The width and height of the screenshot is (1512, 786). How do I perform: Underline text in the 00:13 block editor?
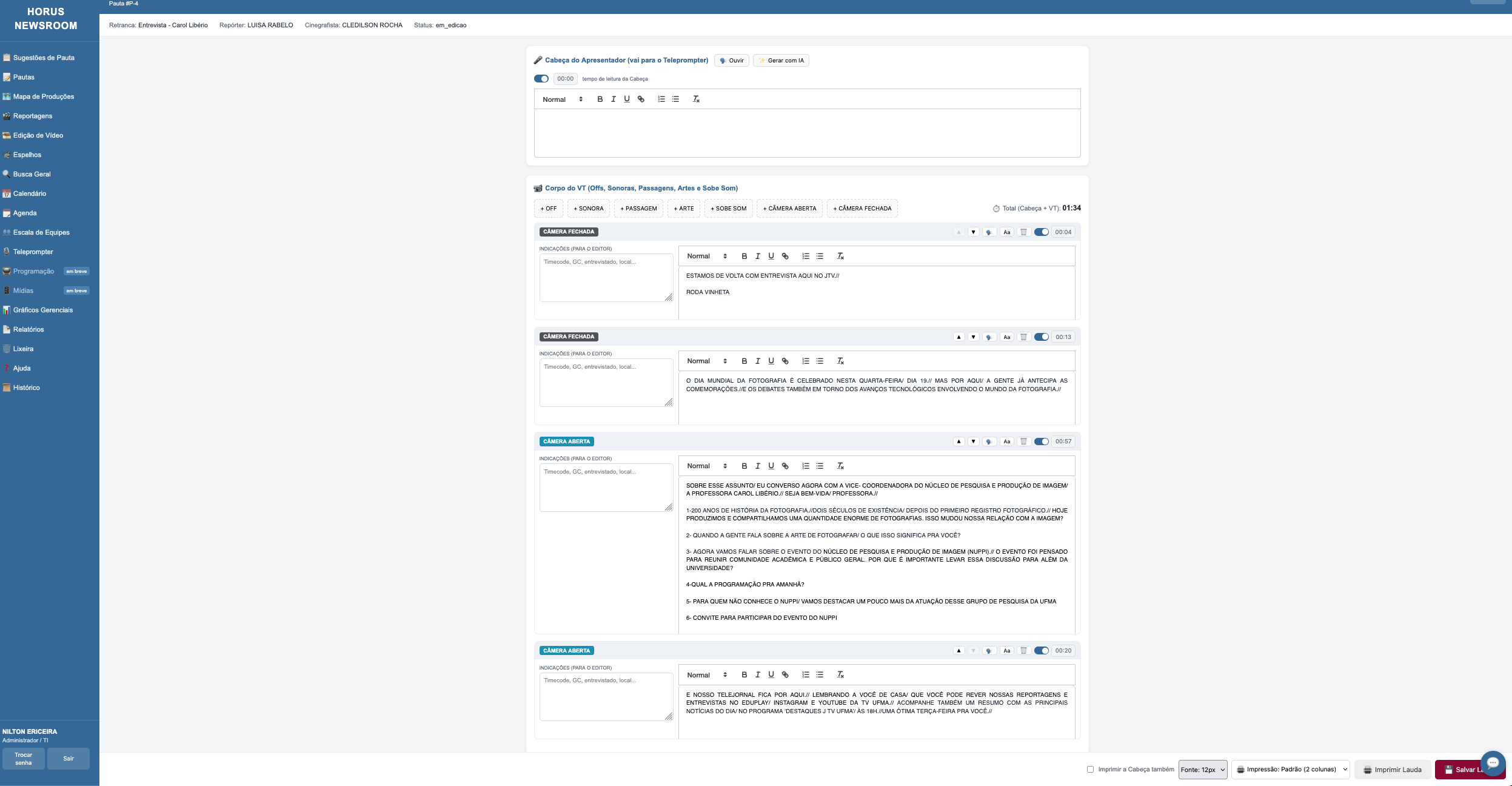(x=771, y=361)
